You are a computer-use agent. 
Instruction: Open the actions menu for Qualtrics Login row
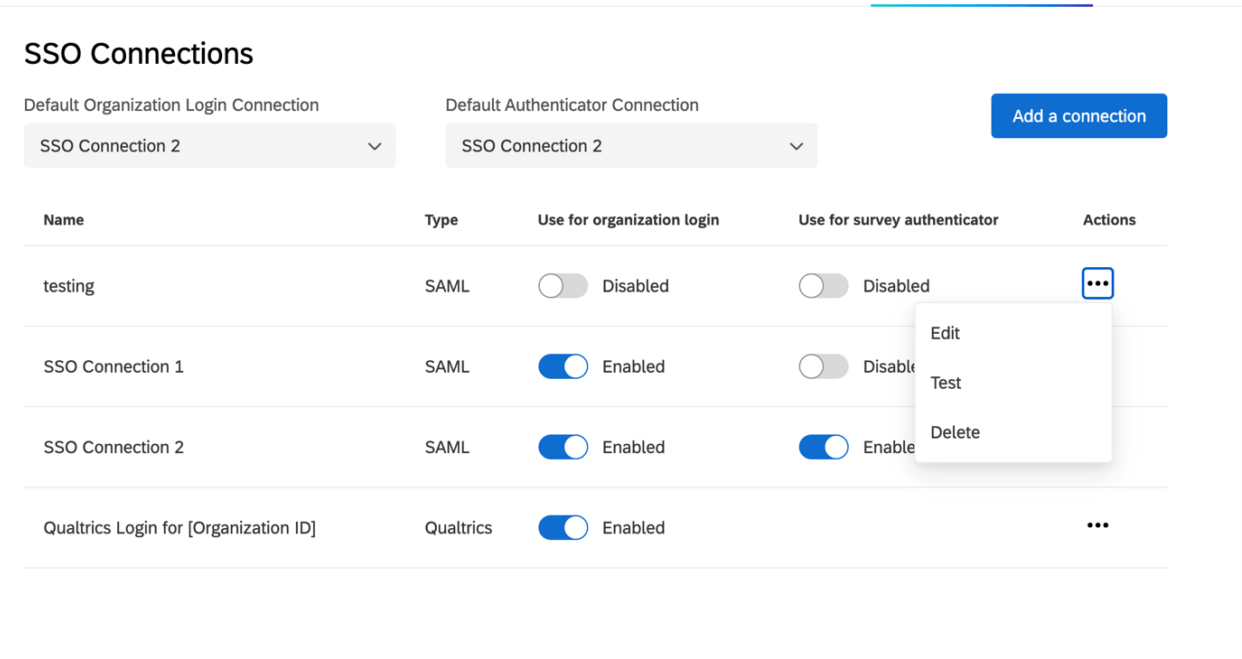tap(1097, 525)
